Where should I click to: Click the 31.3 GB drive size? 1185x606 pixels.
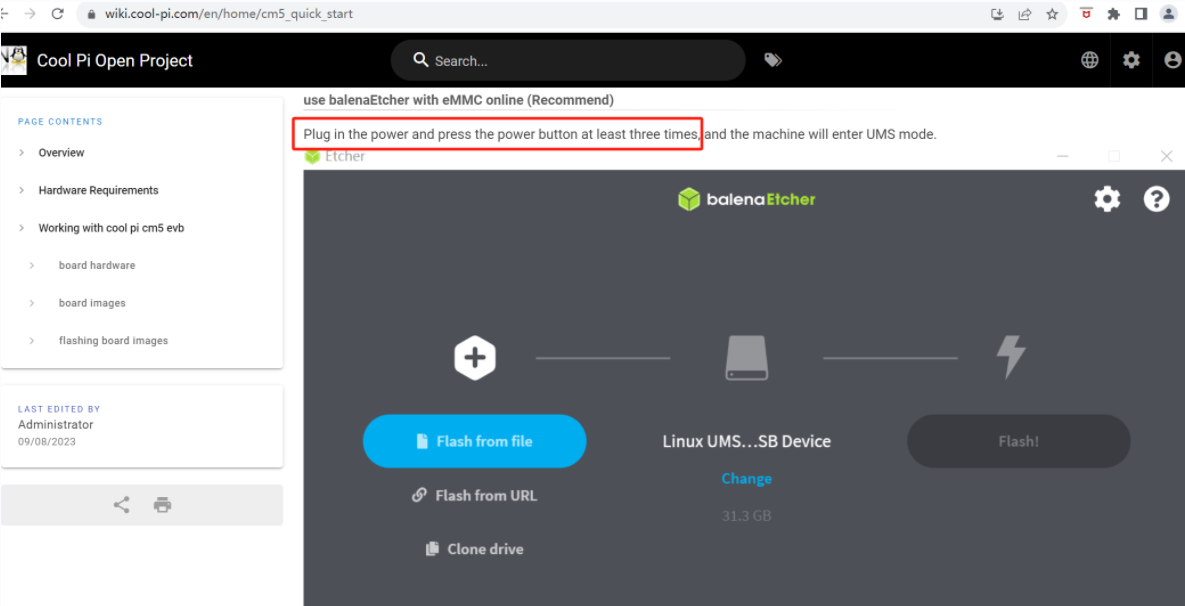click(x=747, y=516)
